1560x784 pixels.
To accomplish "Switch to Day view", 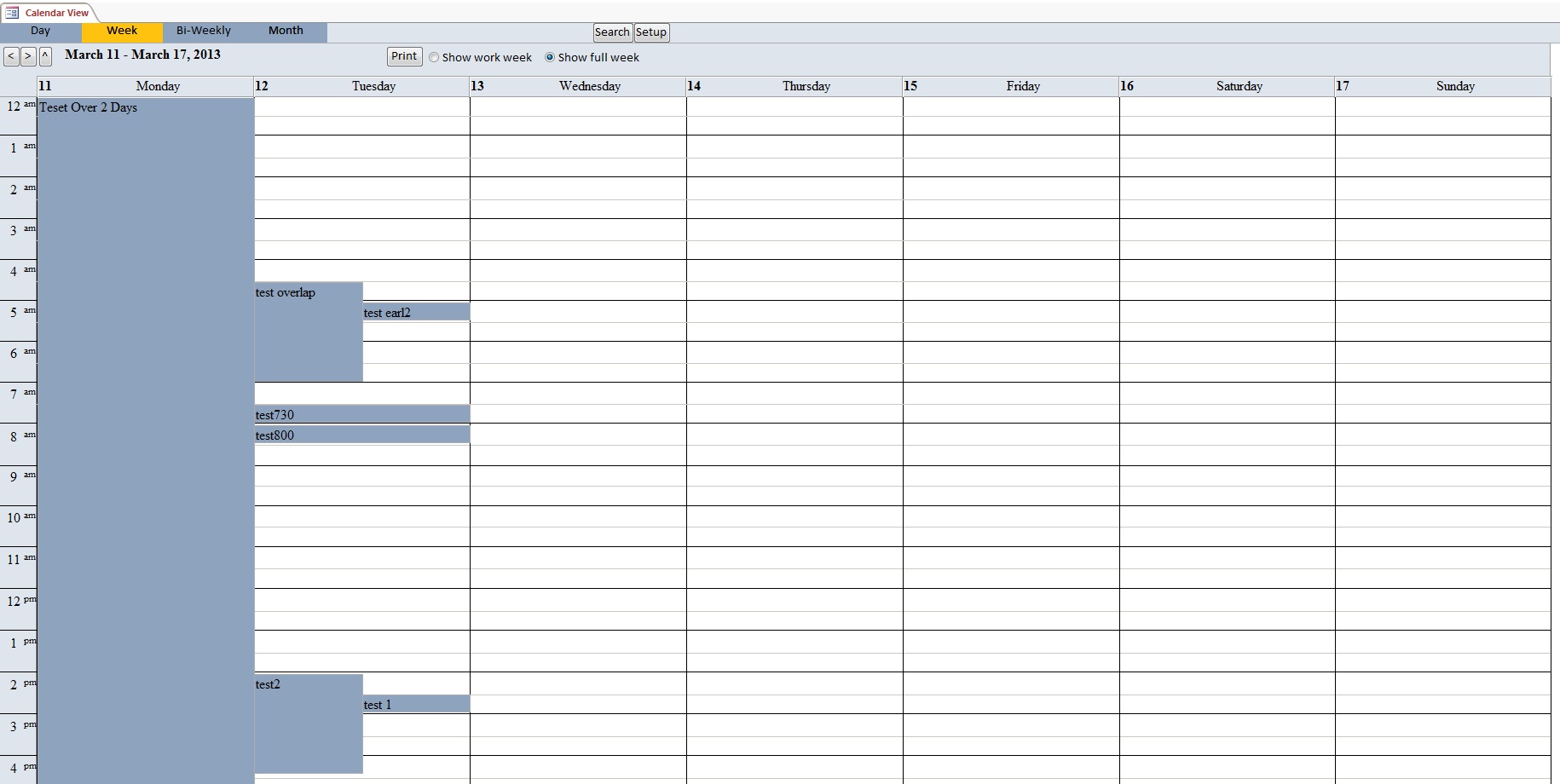I will tap(40, 31).
